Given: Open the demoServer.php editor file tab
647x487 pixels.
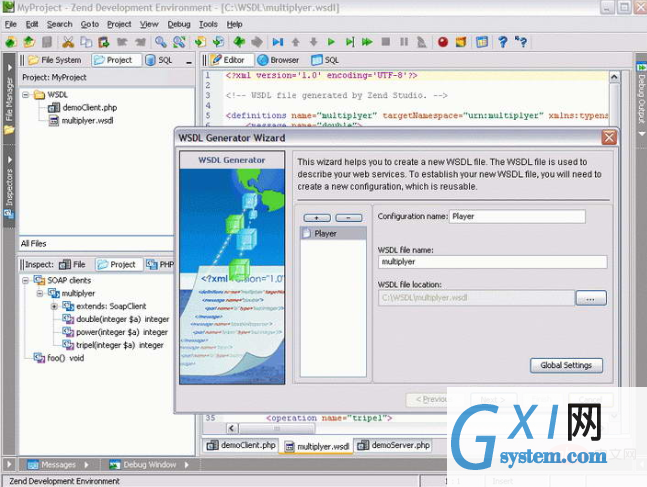Looking at the screenshot, I should point(394,445).
